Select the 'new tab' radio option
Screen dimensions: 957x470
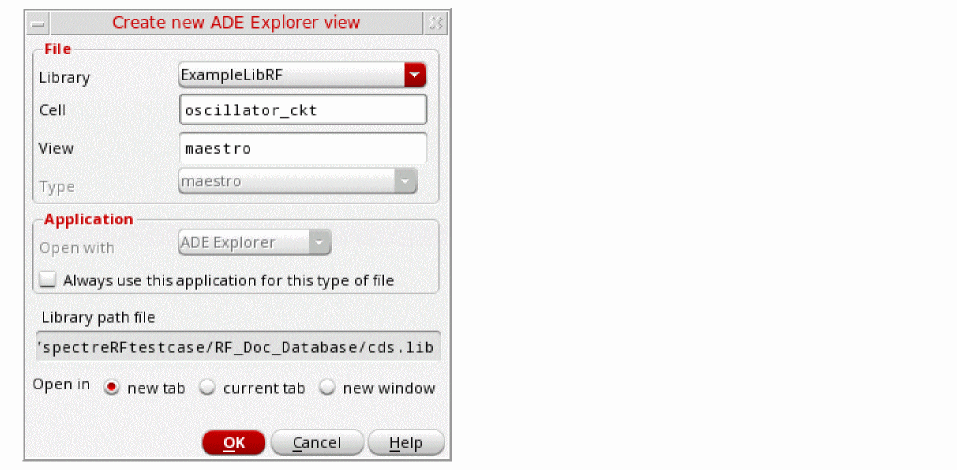tap(111, 388)
